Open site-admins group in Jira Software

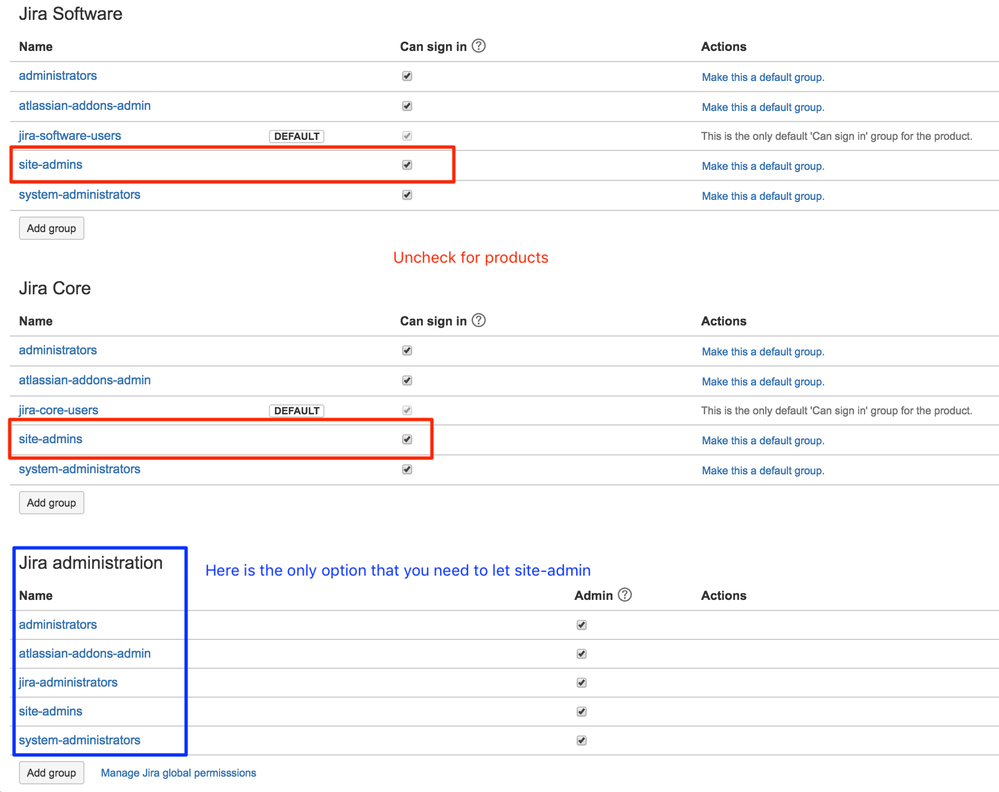coord(50,164)
